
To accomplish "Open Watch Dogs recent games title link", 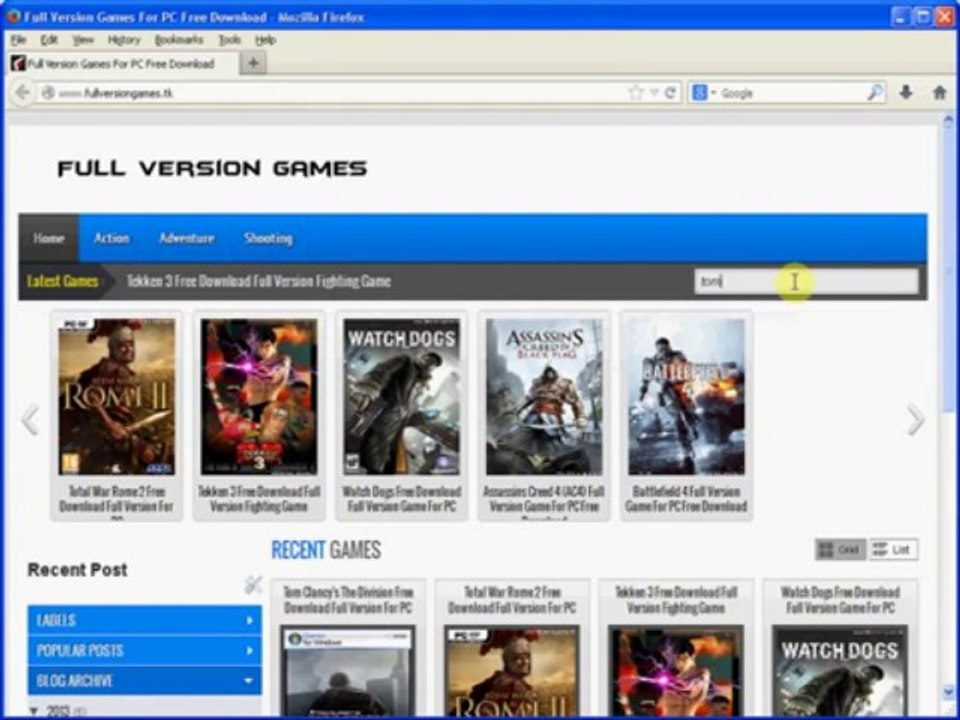I will click(840, 600).
